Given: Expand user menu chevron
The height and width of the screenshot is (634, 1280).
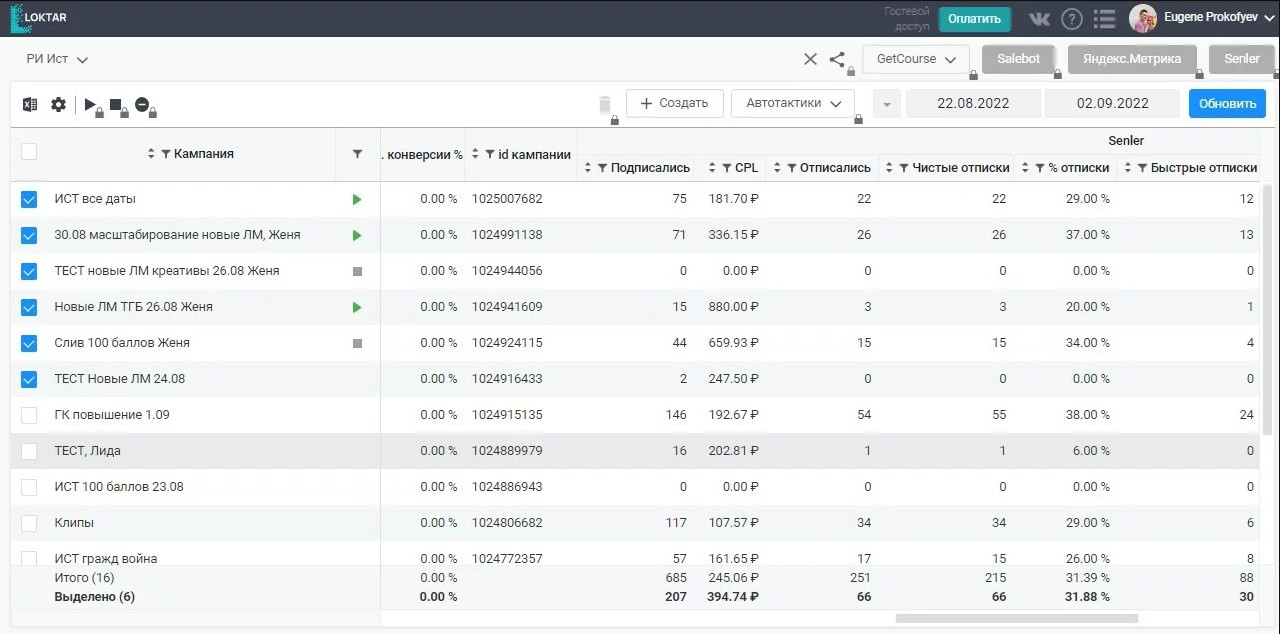Looking at the screenshot, I should [1270, 18].
